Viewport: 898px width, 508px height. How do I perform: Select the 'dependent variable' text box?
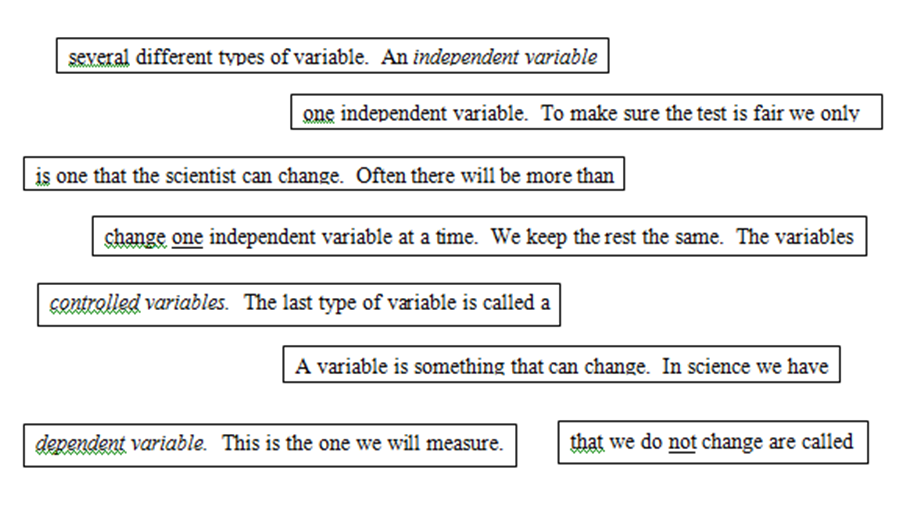tap(270, 445)
